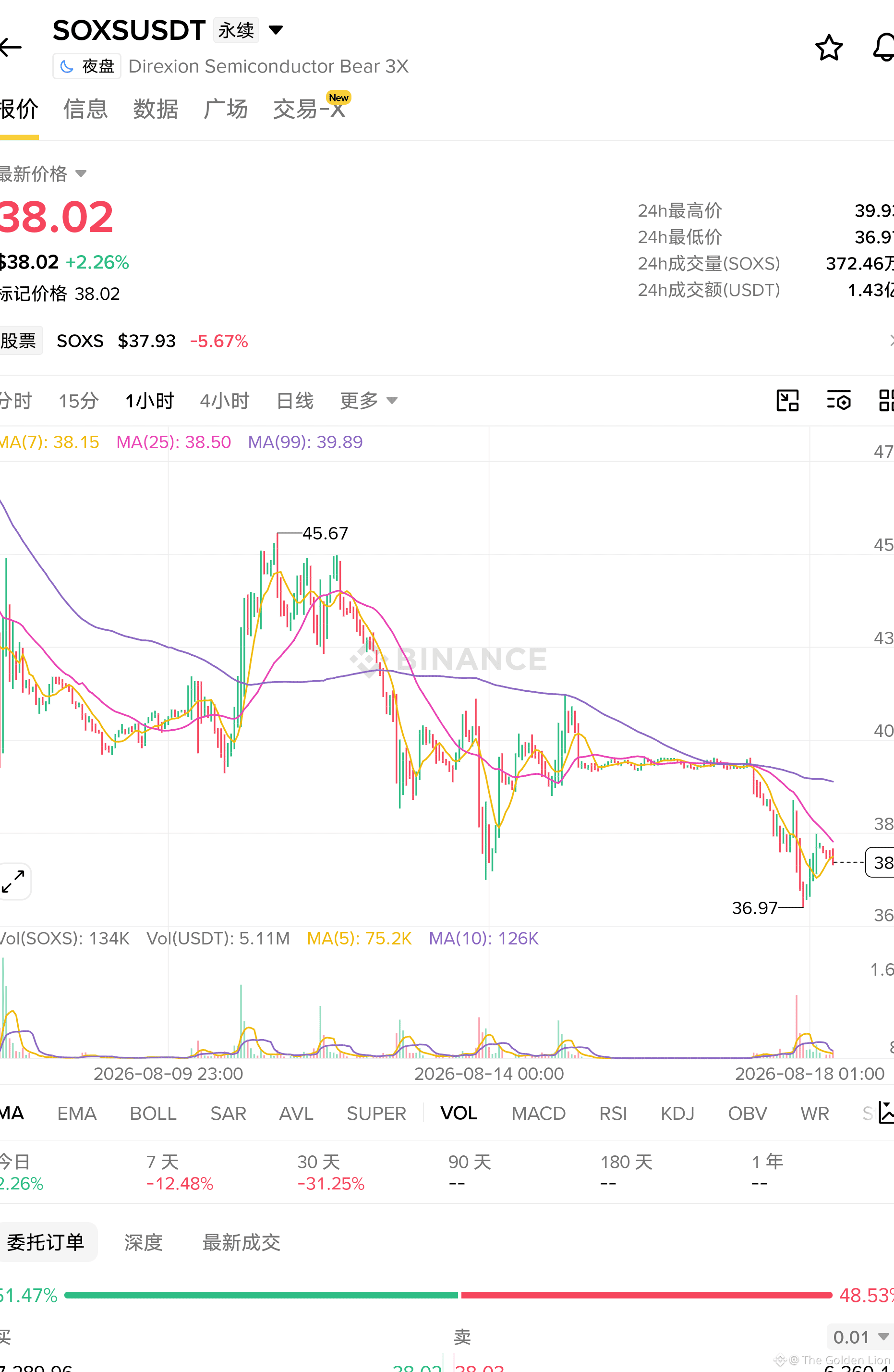
Task: Tap the 24h成交量(SOXS) label
Action: pos(709,263)
